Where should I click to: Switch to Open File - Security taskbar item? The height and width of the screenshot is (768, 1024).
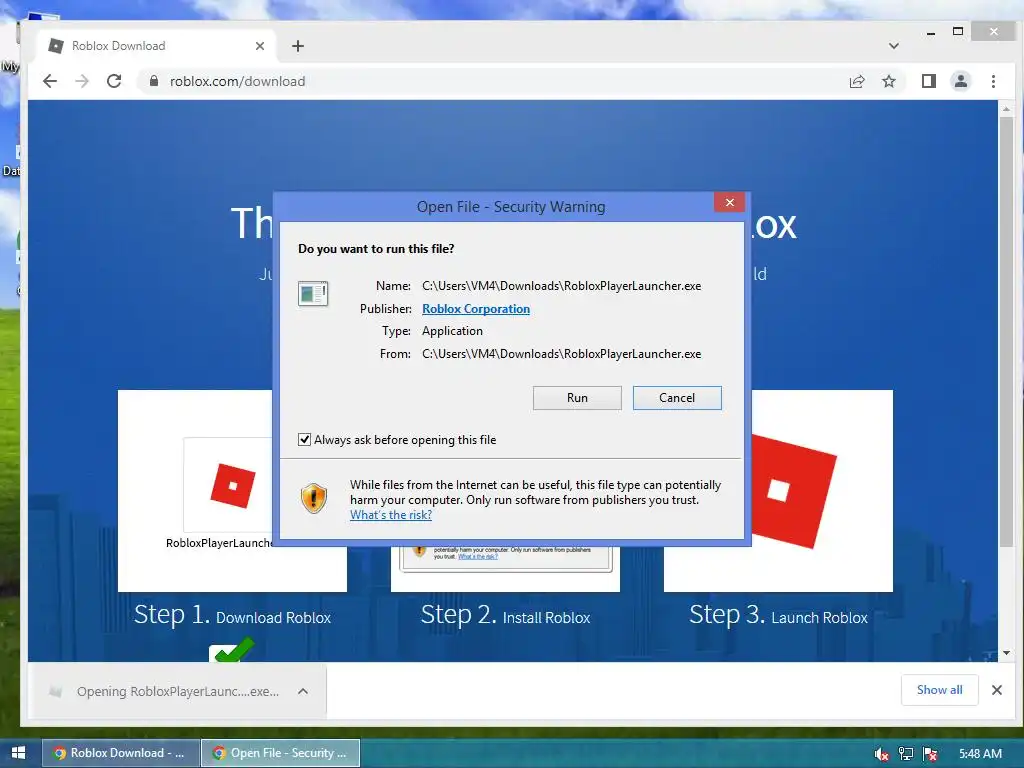(280, 753)
